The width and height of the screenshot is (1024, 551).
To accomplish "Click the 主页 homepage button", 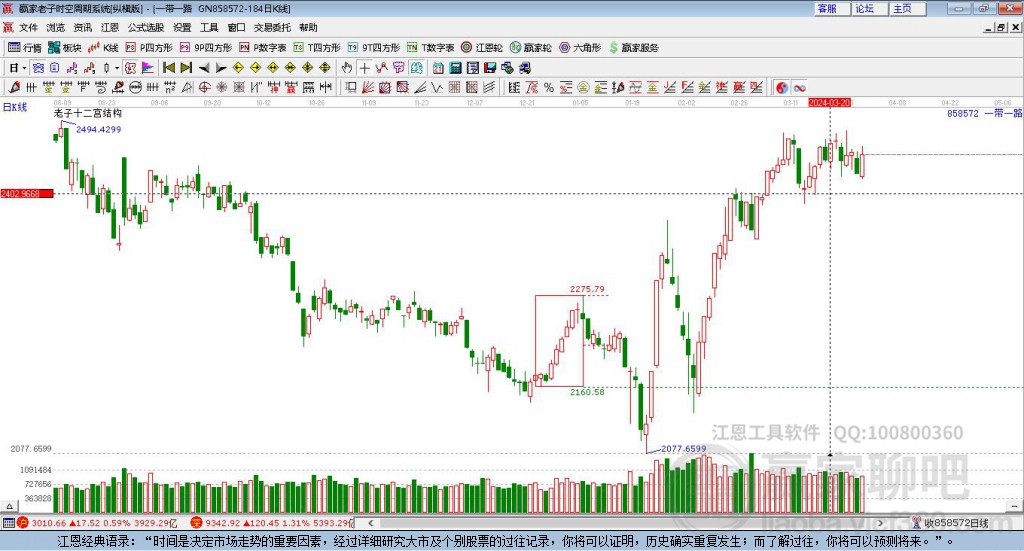I will tap(908, 8).
